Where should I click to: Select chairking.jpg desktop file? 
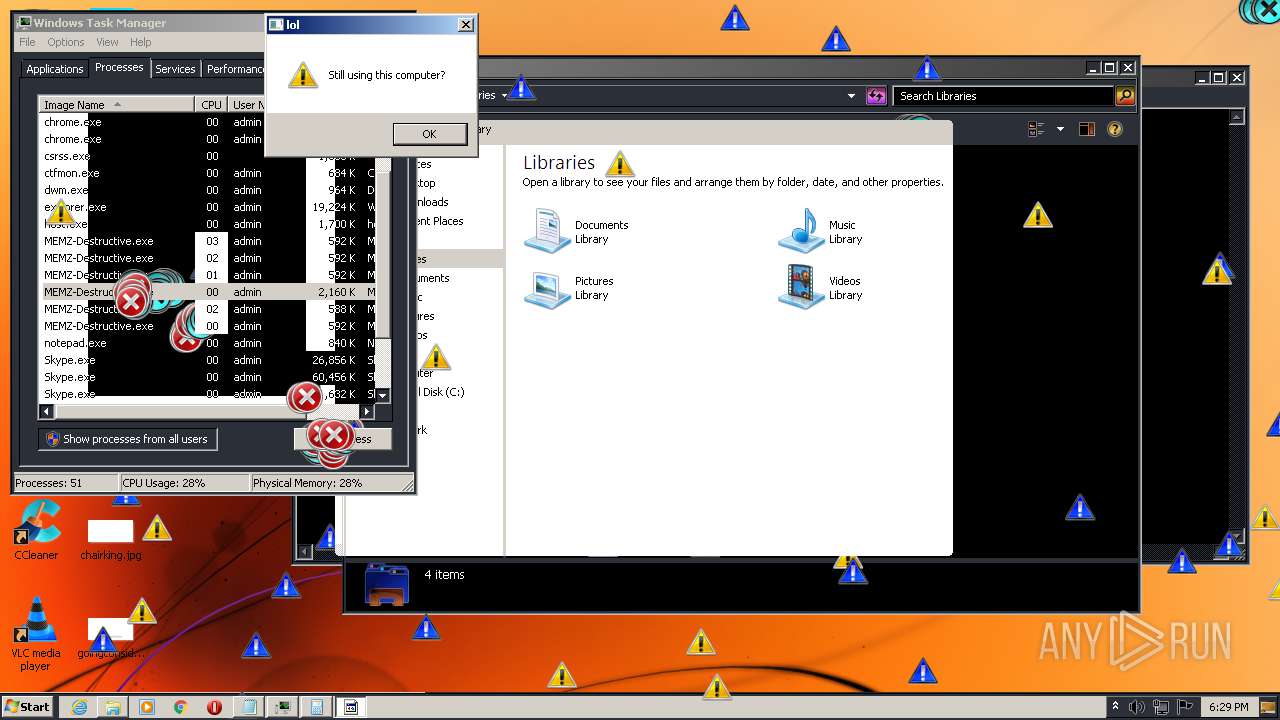point(110,540)
